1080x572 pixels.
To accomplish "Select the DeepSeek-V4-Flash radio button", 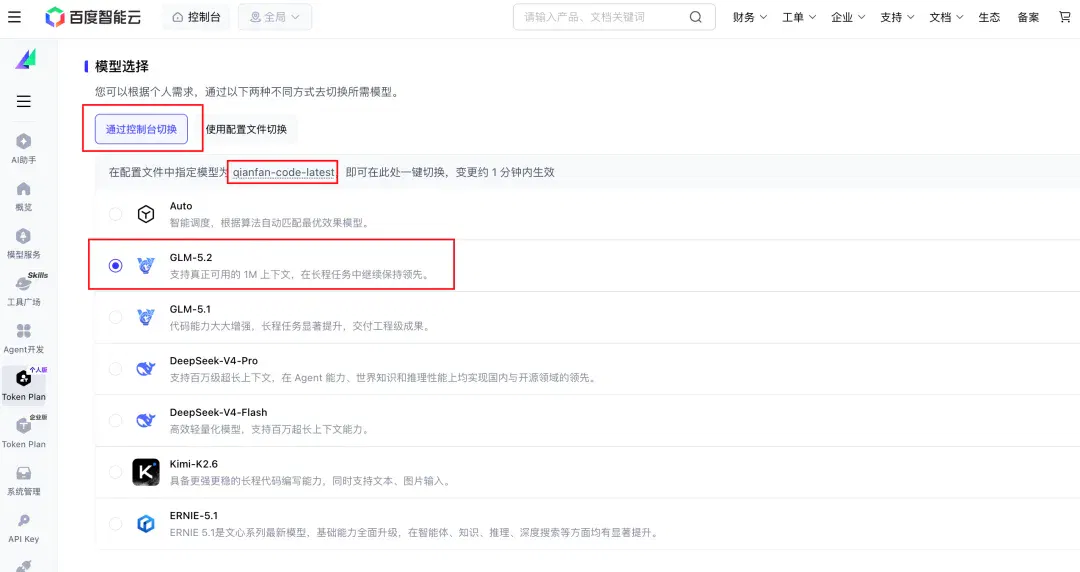I will pos(116,420).
